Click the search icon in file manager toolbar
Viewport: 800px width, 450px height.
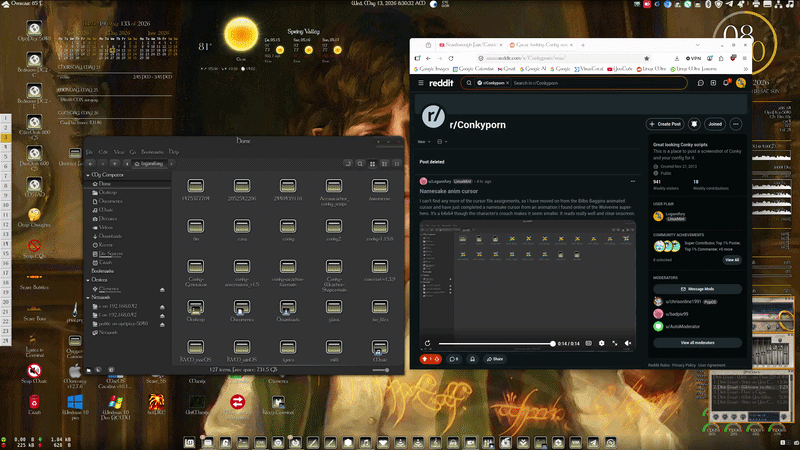pyautogui.click(x=360, y=164)
